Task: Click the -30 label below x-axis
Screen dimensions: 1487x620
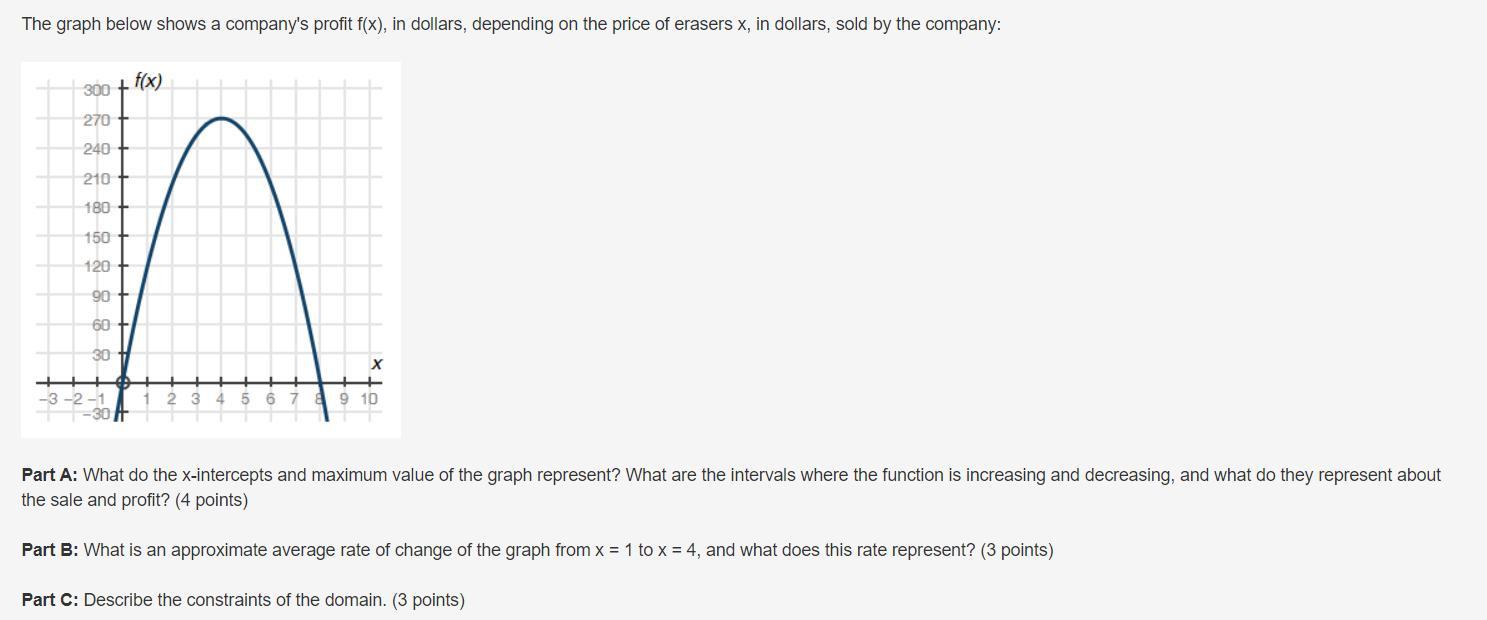Action: coord(97,413)
